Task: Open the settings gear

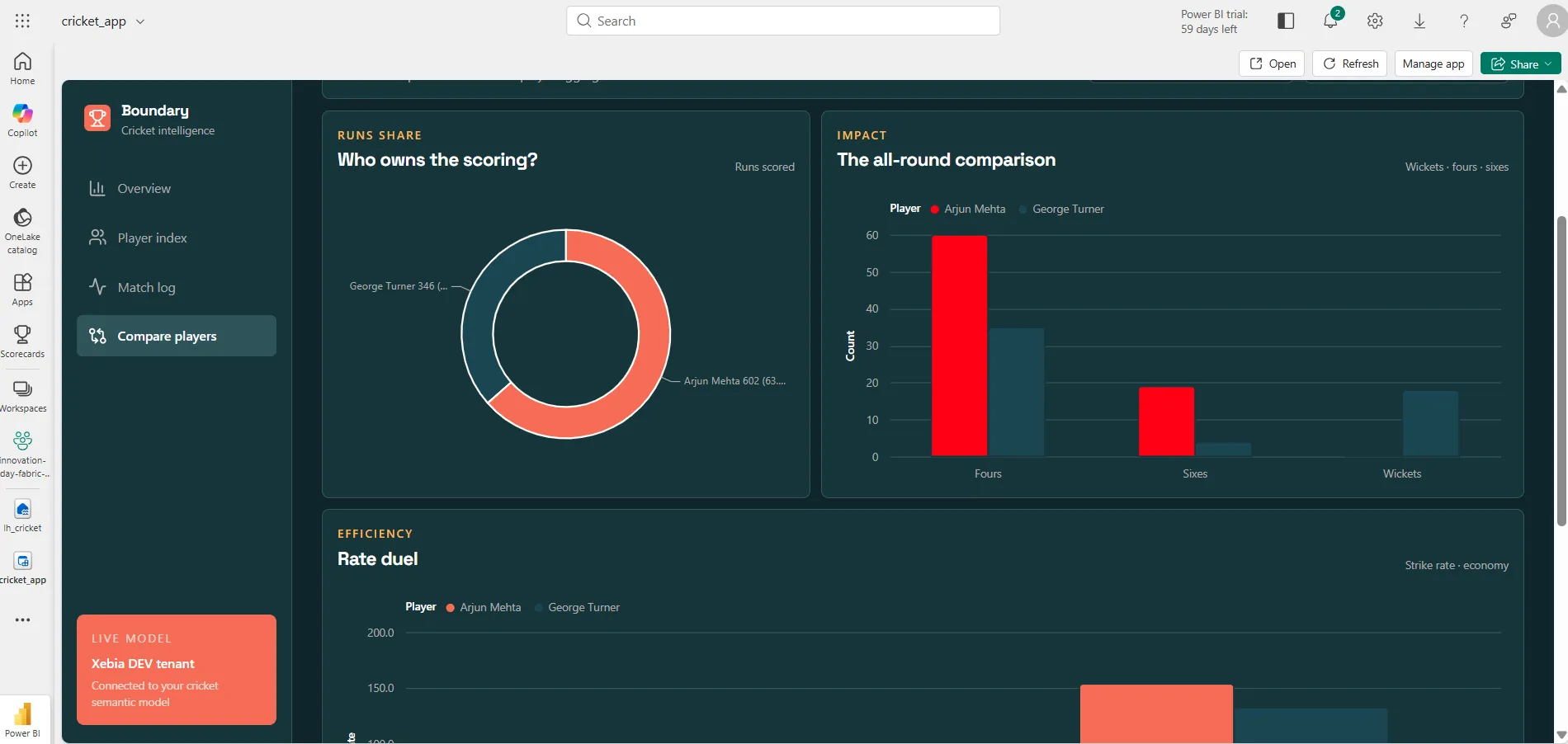Action: coord(1375,21)
